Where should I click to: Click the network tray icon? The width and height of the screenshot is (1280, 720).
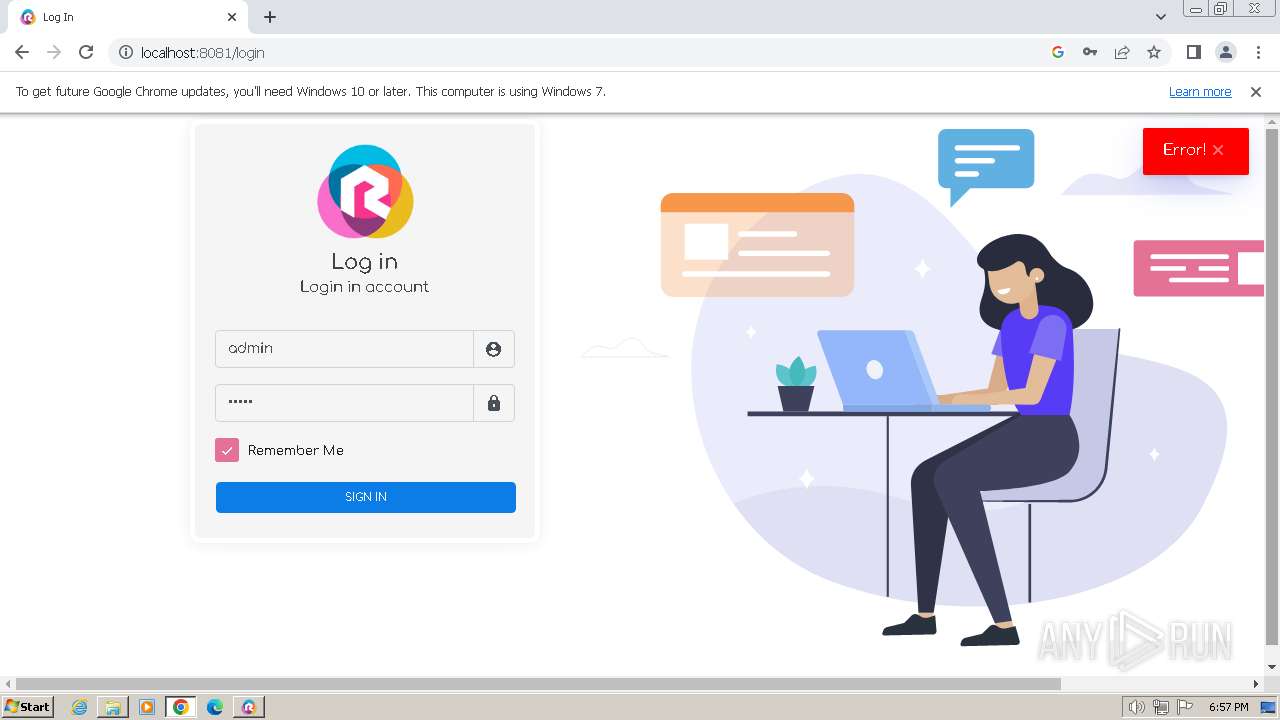coord(1161,707)
